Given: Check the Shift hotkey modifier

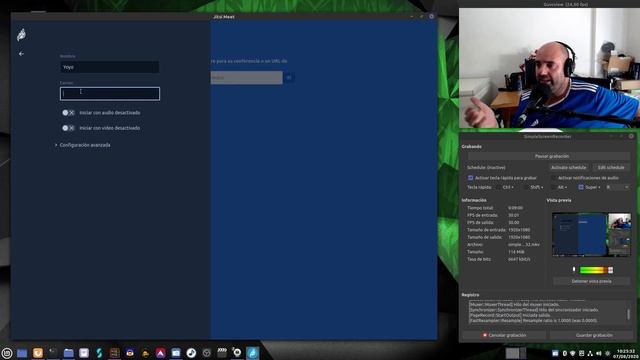Looking at the screenshot, I should click(x=526, y=187).
